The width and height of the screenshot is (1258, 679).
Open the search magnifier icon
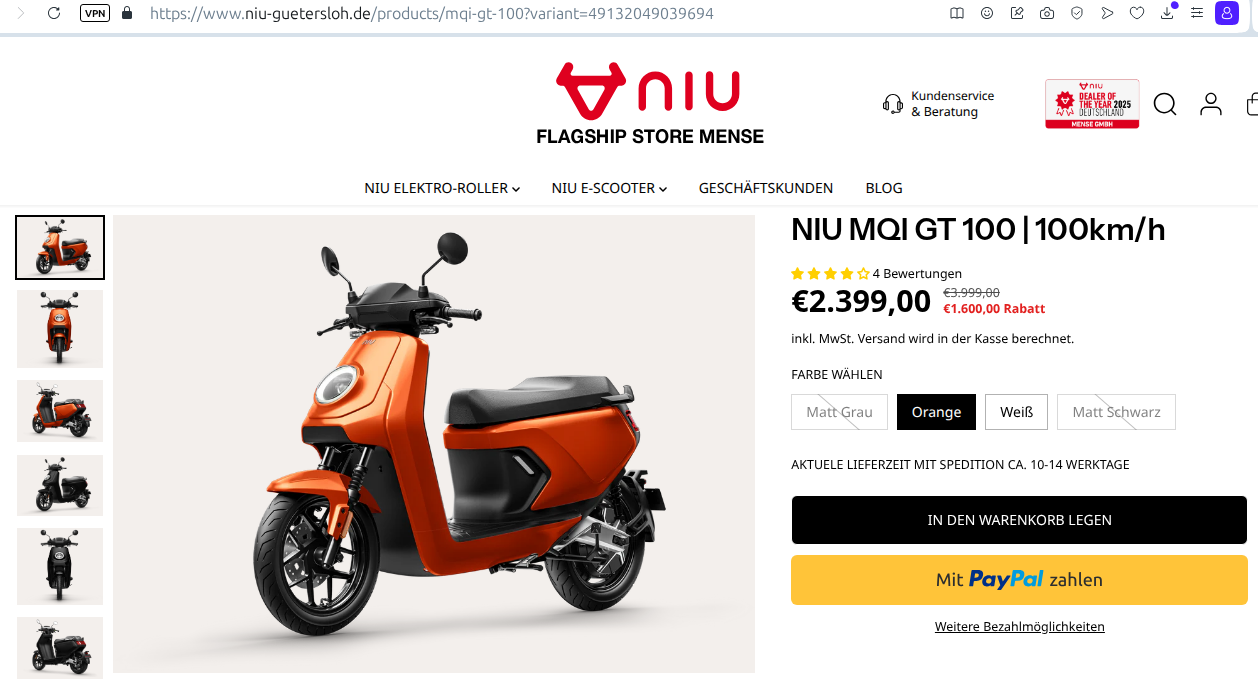pyautogui.click(x=1165, y=104)
